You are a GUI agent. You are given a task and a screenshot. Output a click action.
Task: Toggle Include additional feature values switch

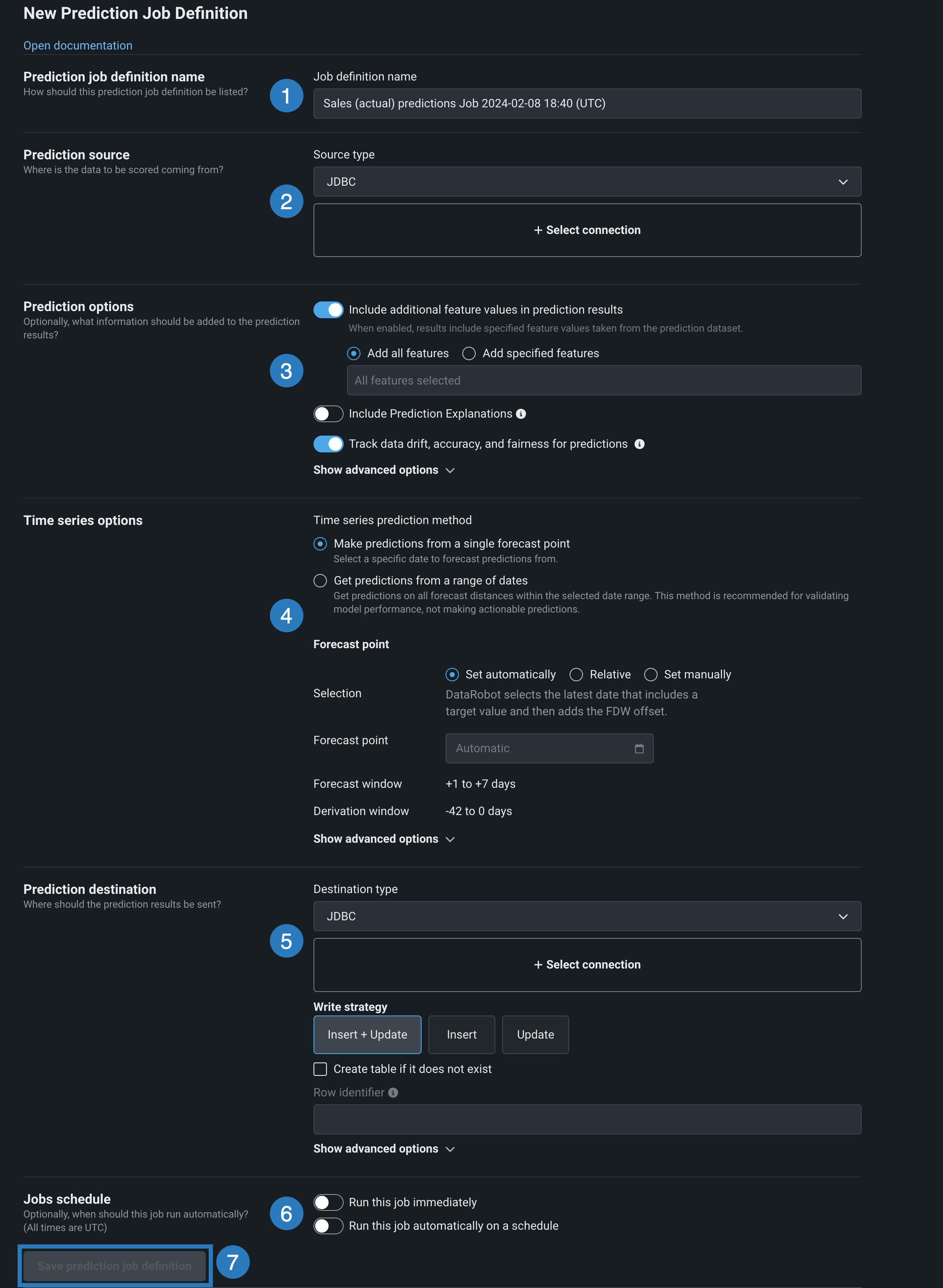click(328, 310)
